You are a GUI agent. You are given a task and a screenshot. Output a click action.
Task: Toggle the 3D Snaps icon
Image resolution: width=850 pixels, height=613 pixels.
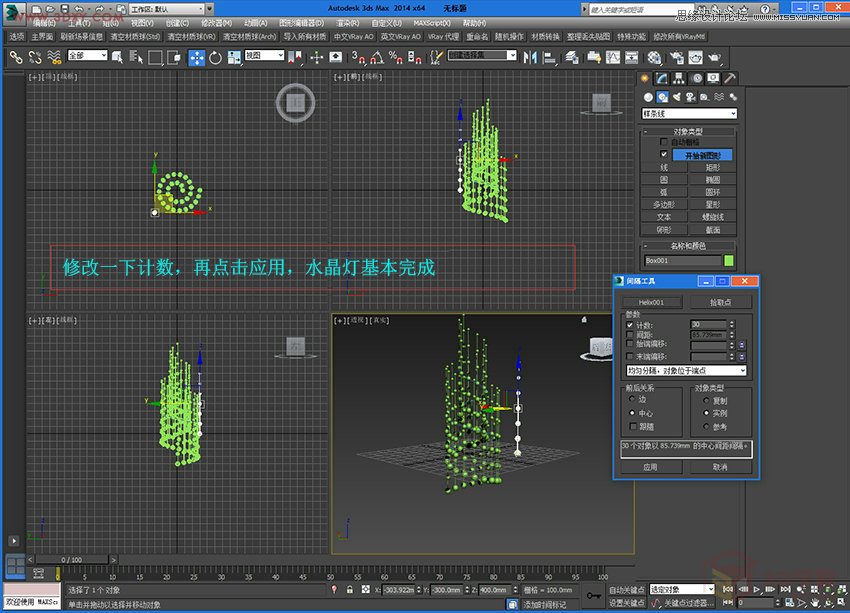(x=358, y=57)
